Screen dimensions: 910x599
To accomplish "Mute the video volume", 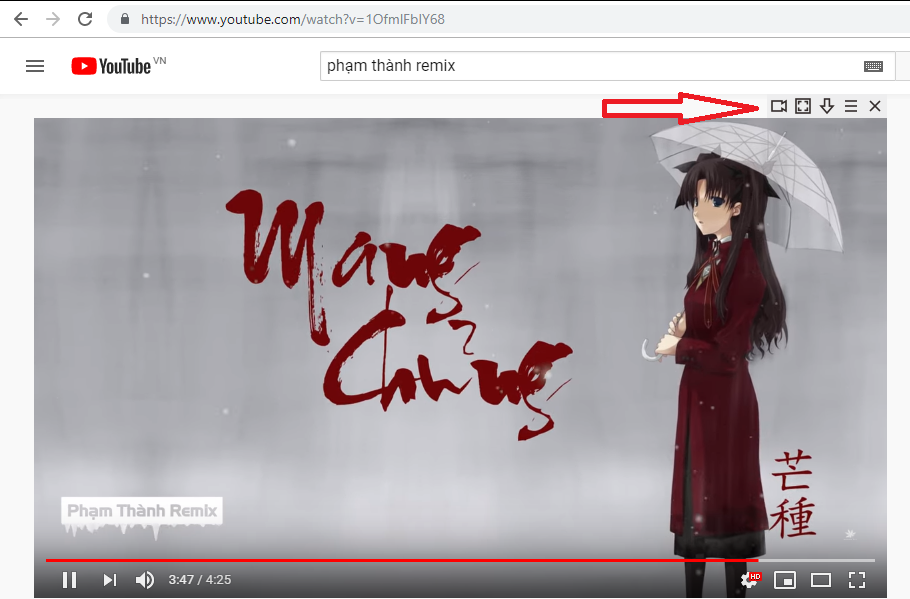I will point(145,580).
